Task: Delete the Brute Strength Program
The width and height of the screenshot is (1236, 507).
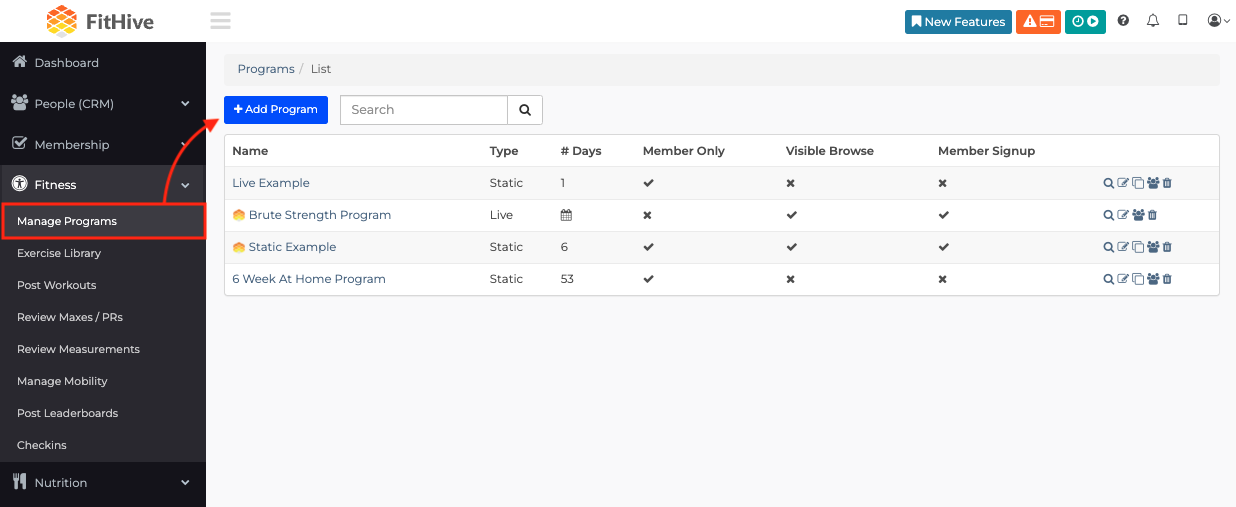Action: coord(1152,215)
